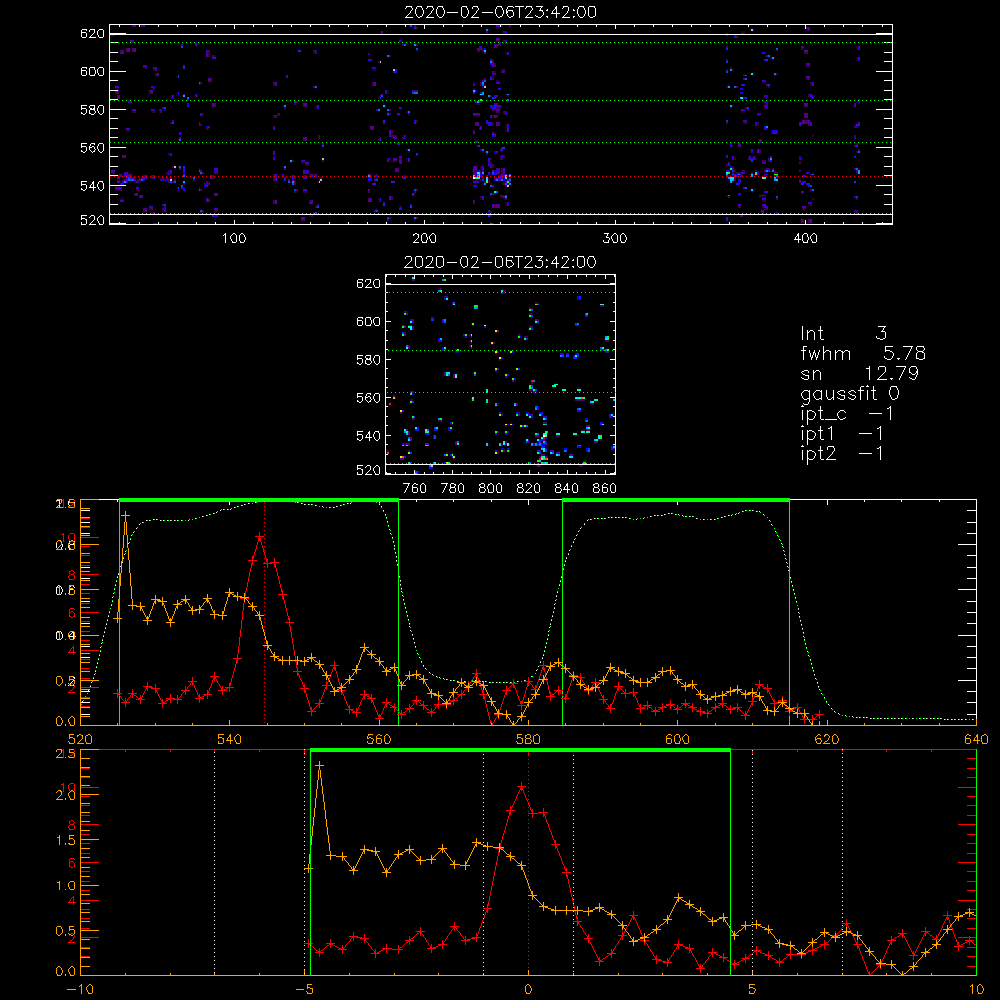Click the orange spike near -5 in the bottom plot
Viewport: 1000px width, 1000px height.
[x=320, y=765]
